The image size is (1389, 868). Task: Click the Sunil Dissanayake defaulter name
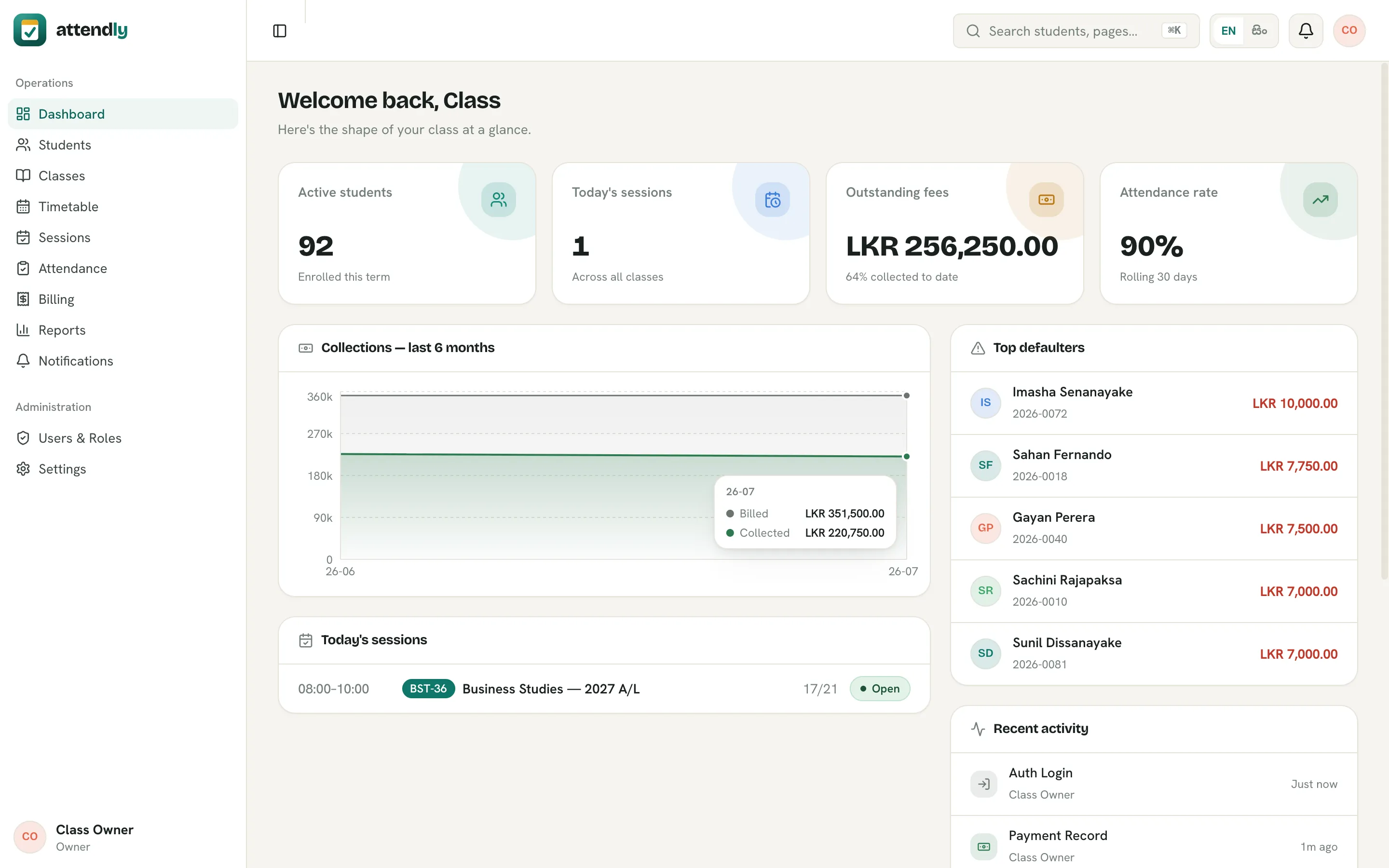(1066, 643)
